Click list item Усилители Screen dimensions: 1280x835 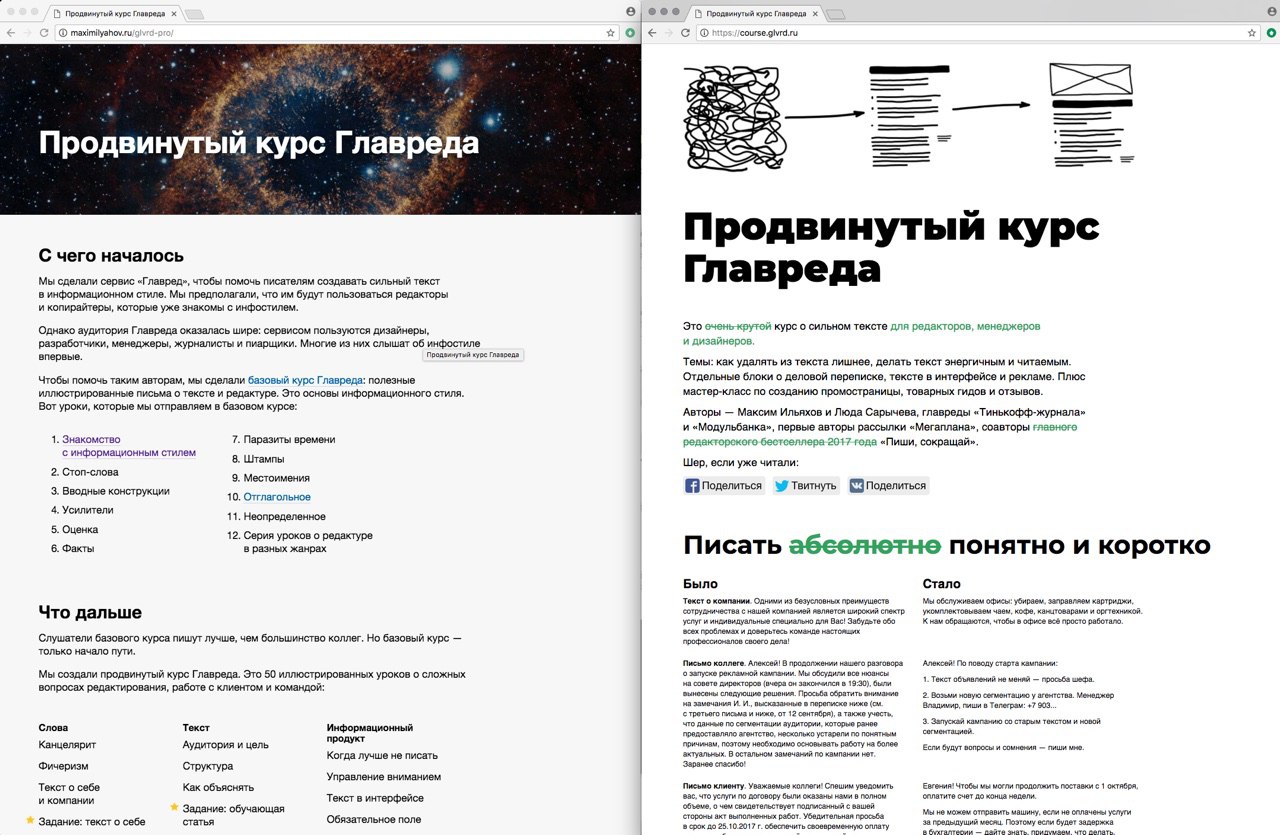pyautogui.click(x=88, y=510)
